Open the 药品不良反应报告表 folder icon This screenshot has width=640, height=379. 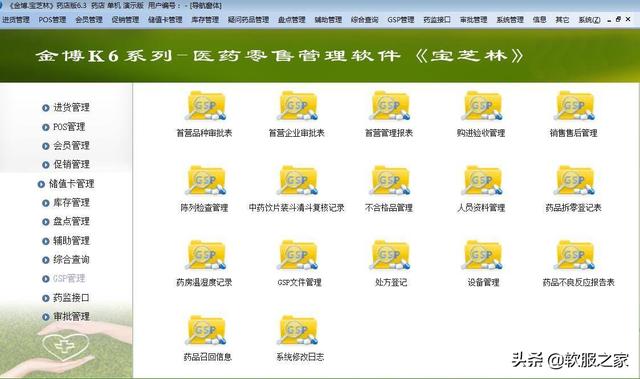tap(574, 255)
